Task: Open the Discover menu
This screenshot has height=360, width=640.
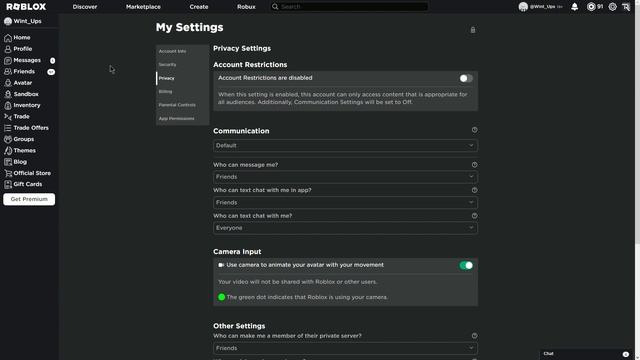Action: coord(85,7)
